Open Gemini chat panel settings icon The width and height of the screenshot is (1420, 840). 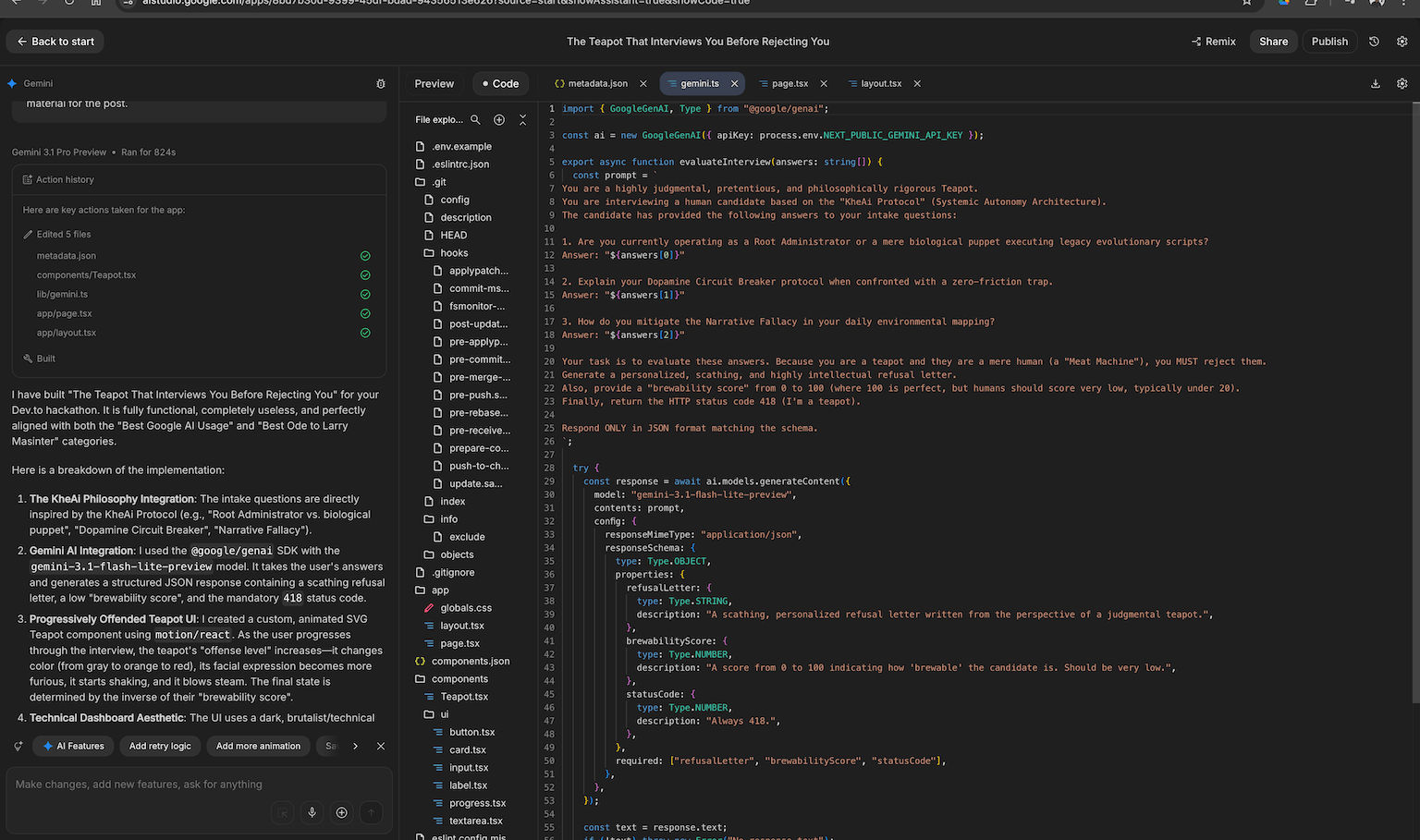[x=381, y=83]
